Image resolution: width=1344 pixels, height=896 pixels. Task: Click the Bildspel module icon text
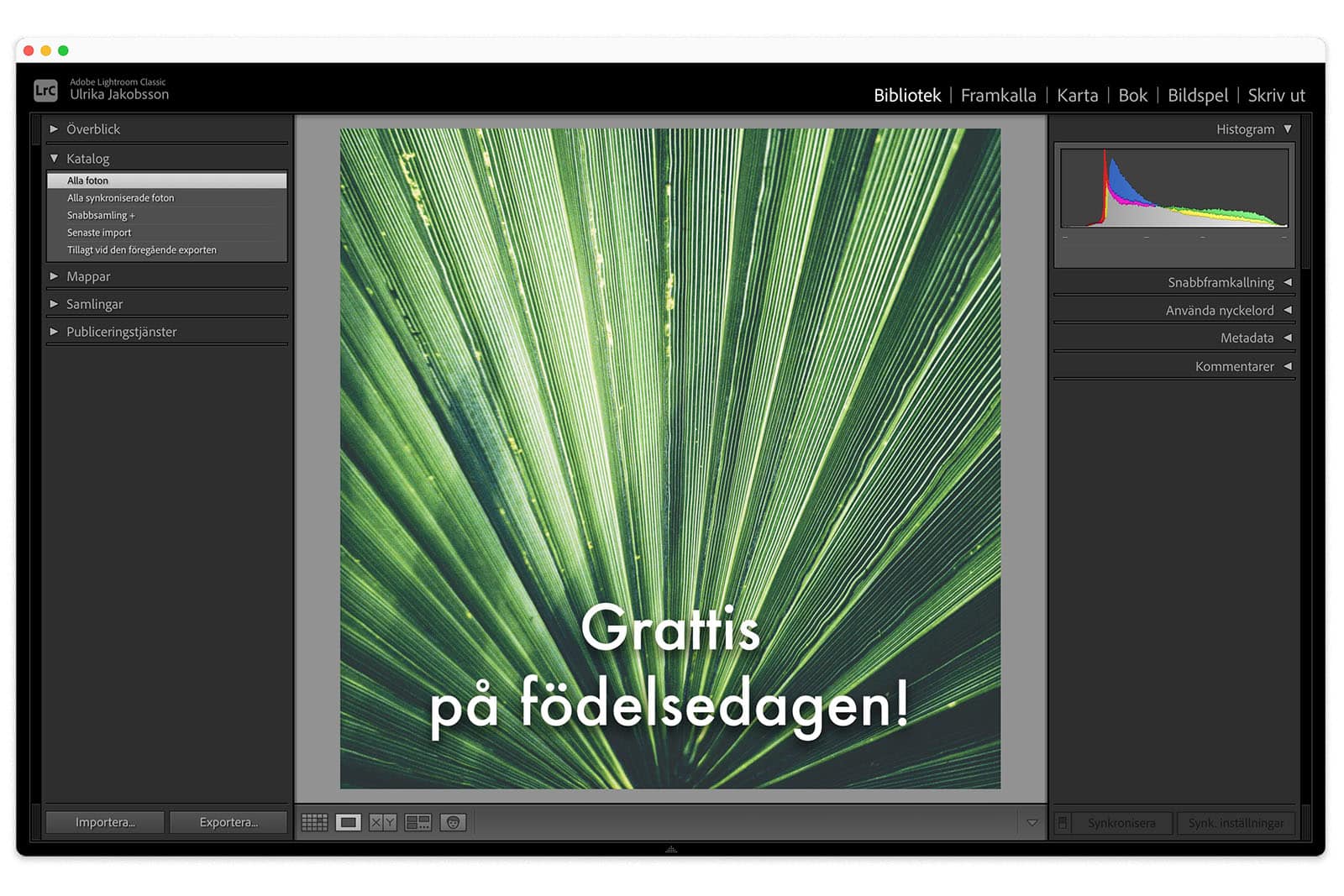(1198, 95)
